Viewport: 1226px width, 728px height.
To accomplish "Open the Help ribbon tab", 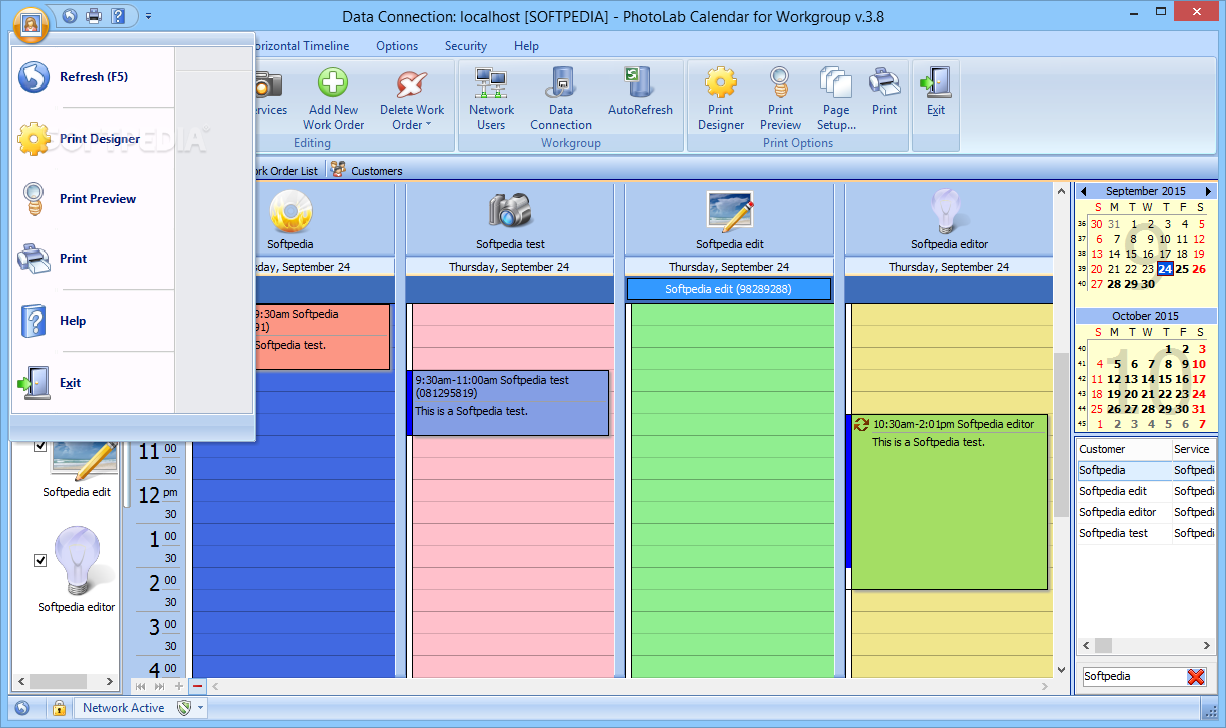I will point(526,46).
